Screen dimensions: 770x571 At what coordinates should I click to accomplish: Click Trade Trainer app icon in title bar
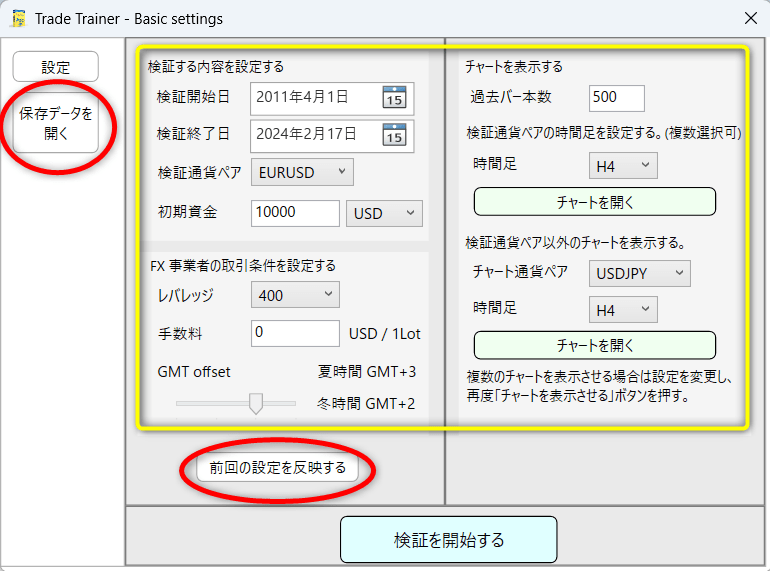[19, 19]
